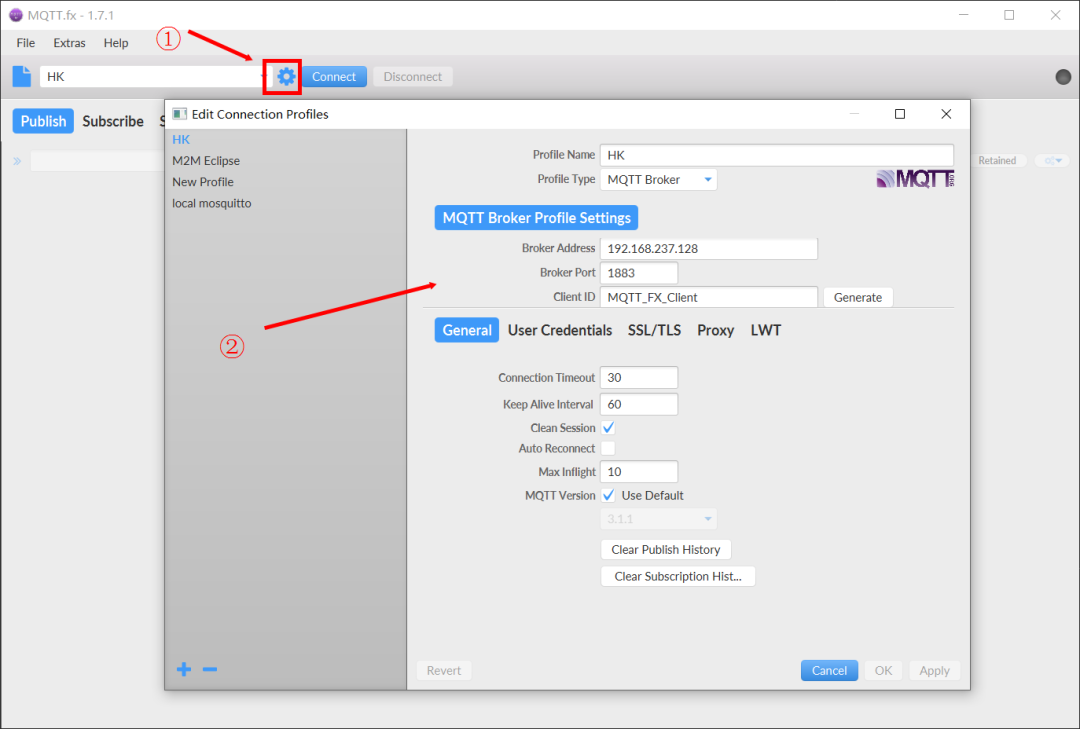
Task: Click the gray connection status indicator
Action: point(1063,76)
